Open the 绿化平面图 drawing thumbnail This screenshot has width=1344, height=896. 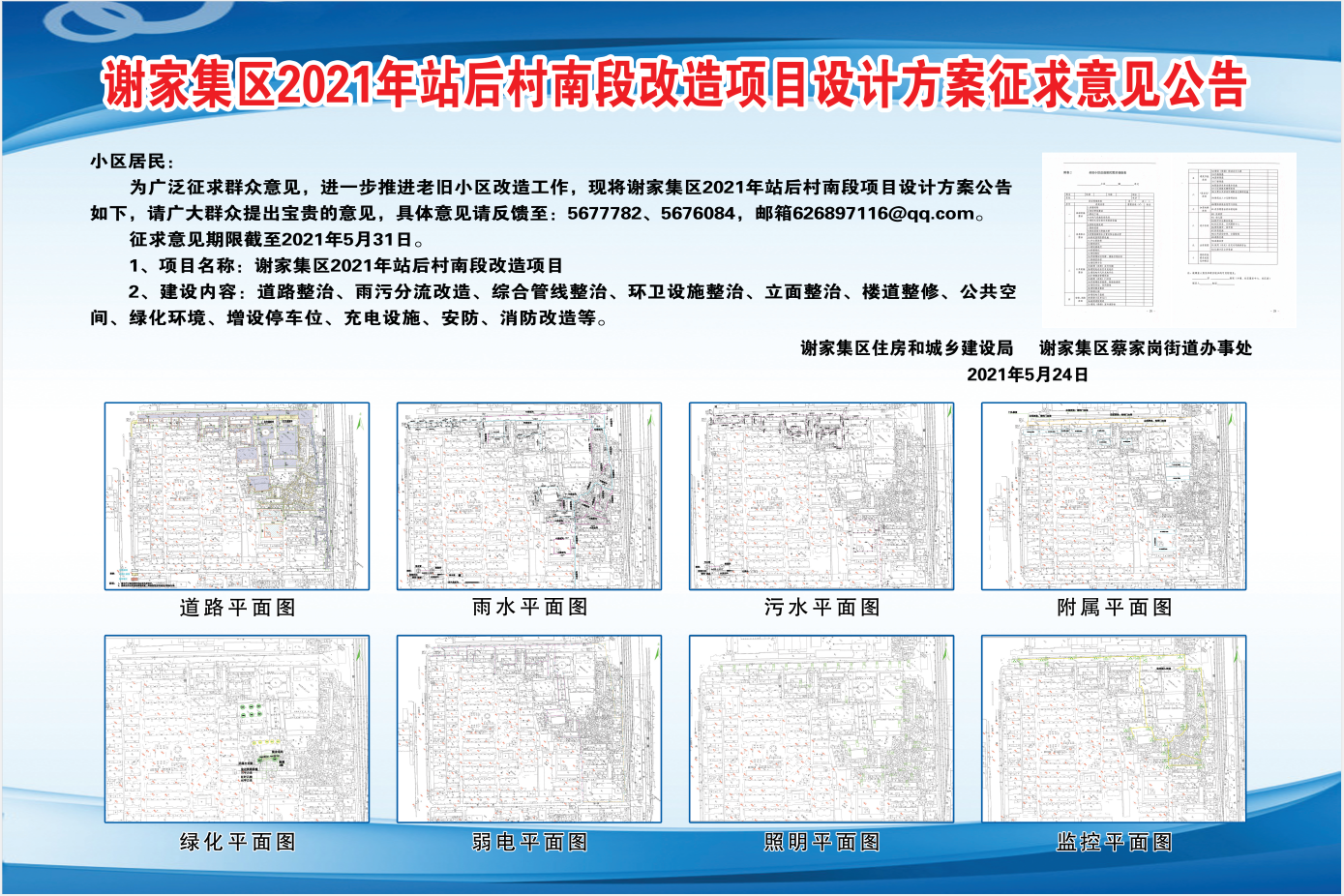(x=237, y=730)
